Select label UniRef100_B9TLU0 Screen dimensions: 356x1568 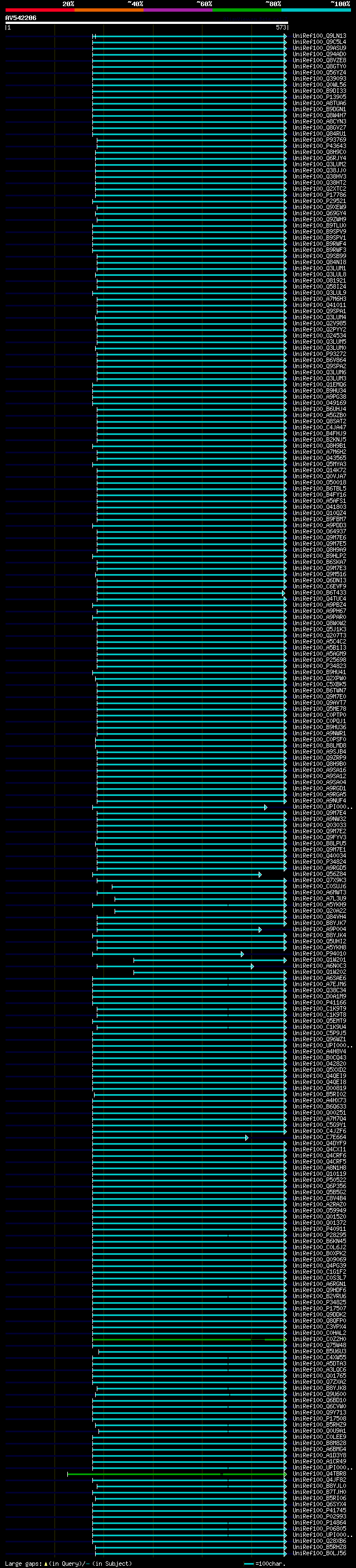click(319, 225)
